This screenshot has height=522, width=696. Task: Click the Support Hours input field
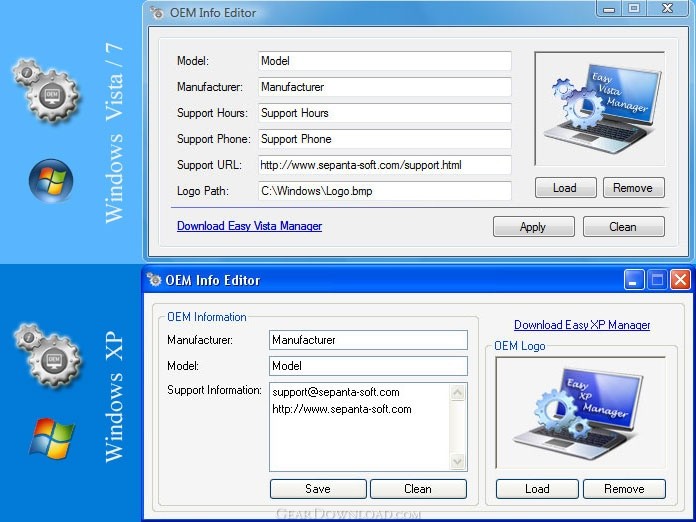pyautogui.click(x=384, y=113)
